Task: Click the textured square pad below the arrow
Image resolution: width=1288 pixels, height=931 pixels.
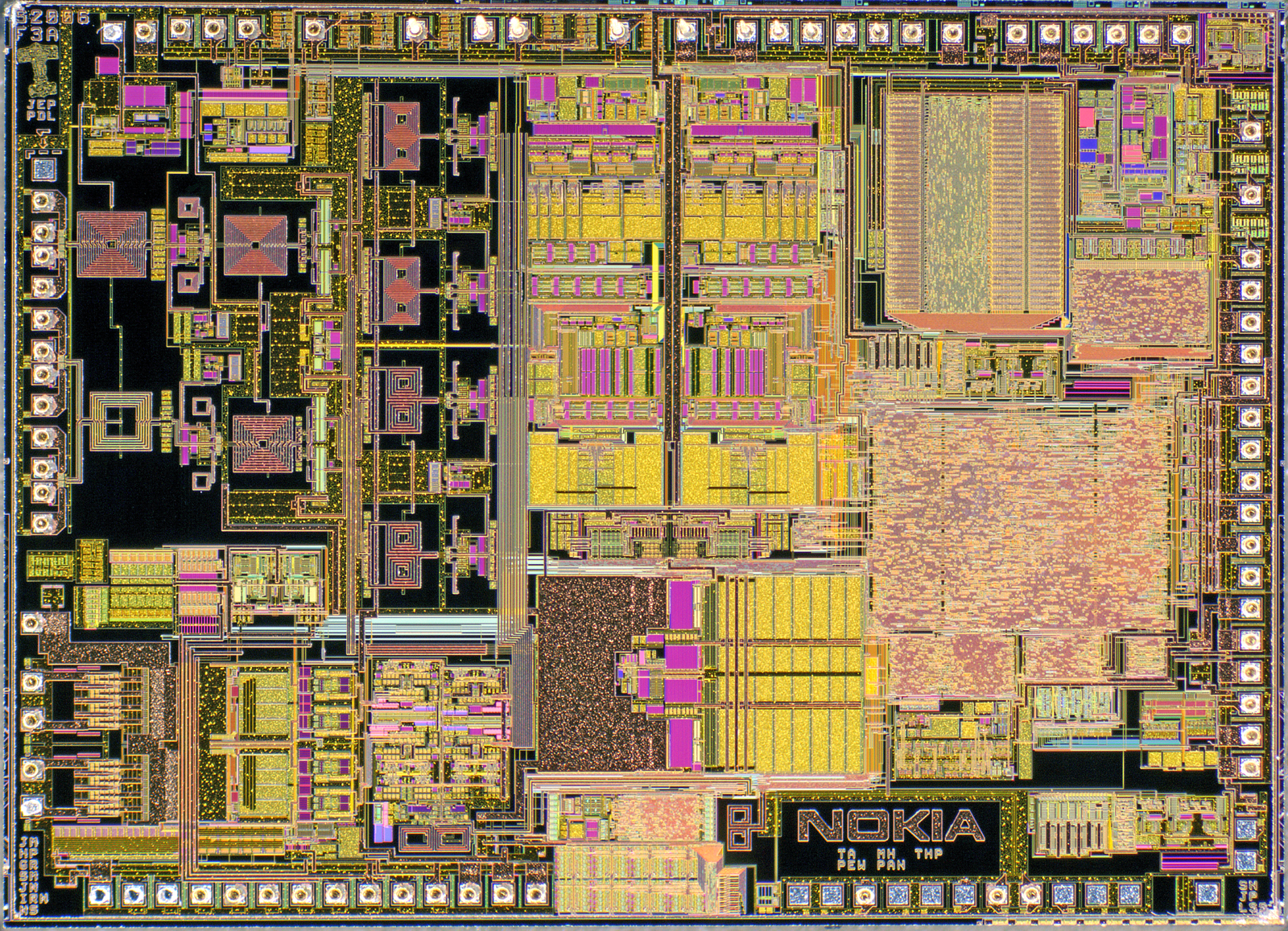Action: coord(43,170)
